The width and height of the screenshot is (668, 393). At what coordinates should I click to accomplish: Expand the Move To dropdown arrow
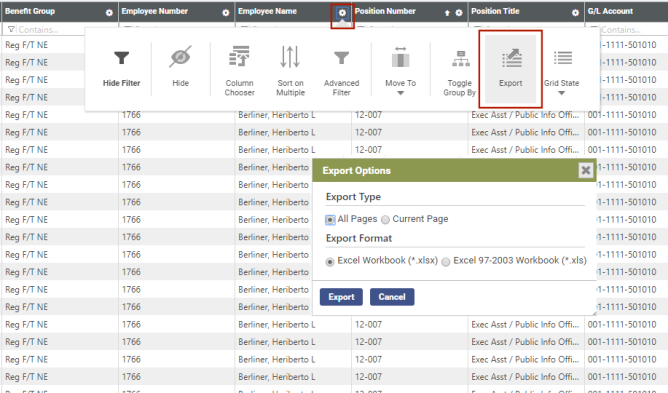coord(400,93)
